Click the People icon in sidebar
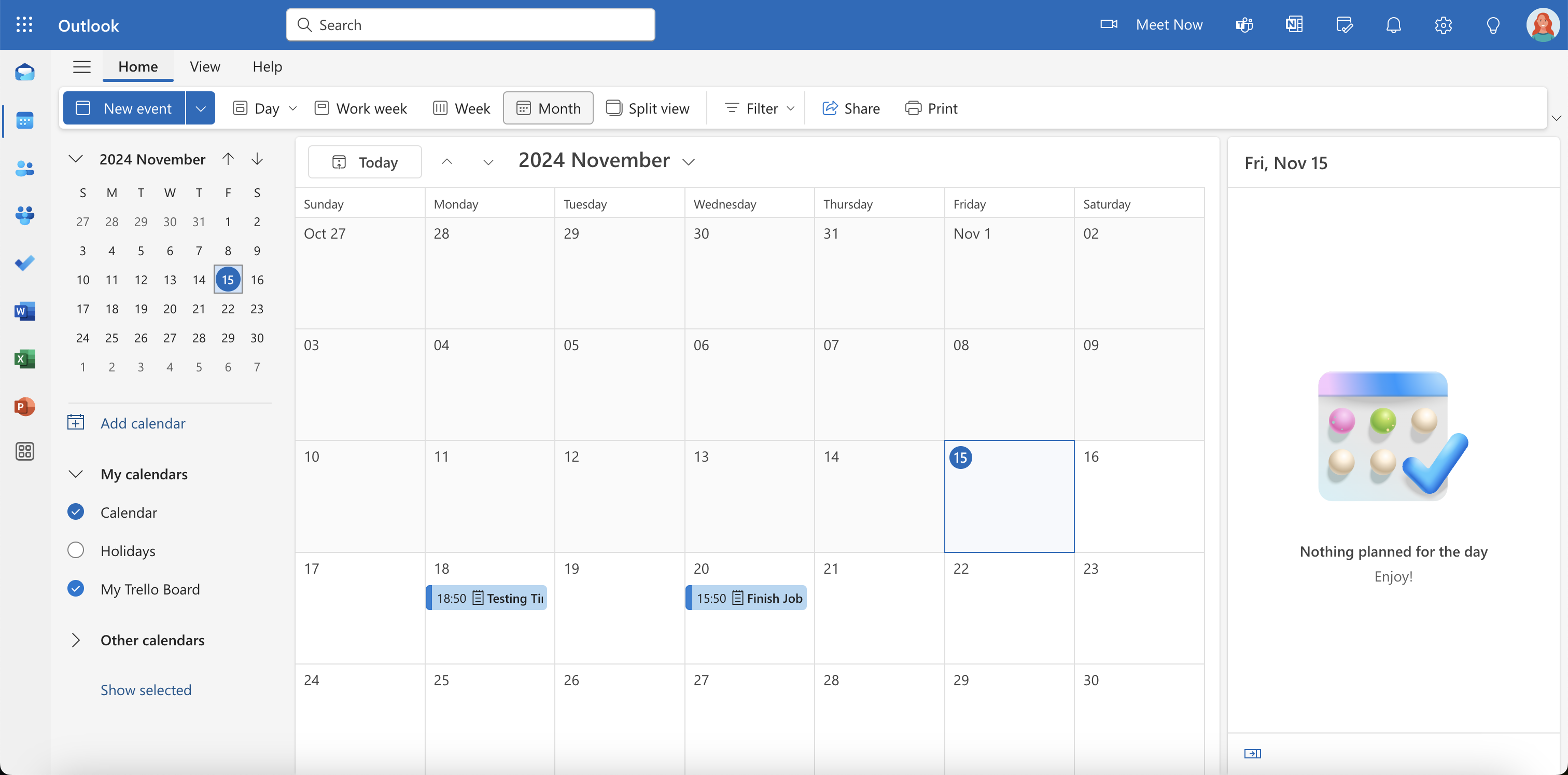The image size is (1568, 775). point(24,168)
